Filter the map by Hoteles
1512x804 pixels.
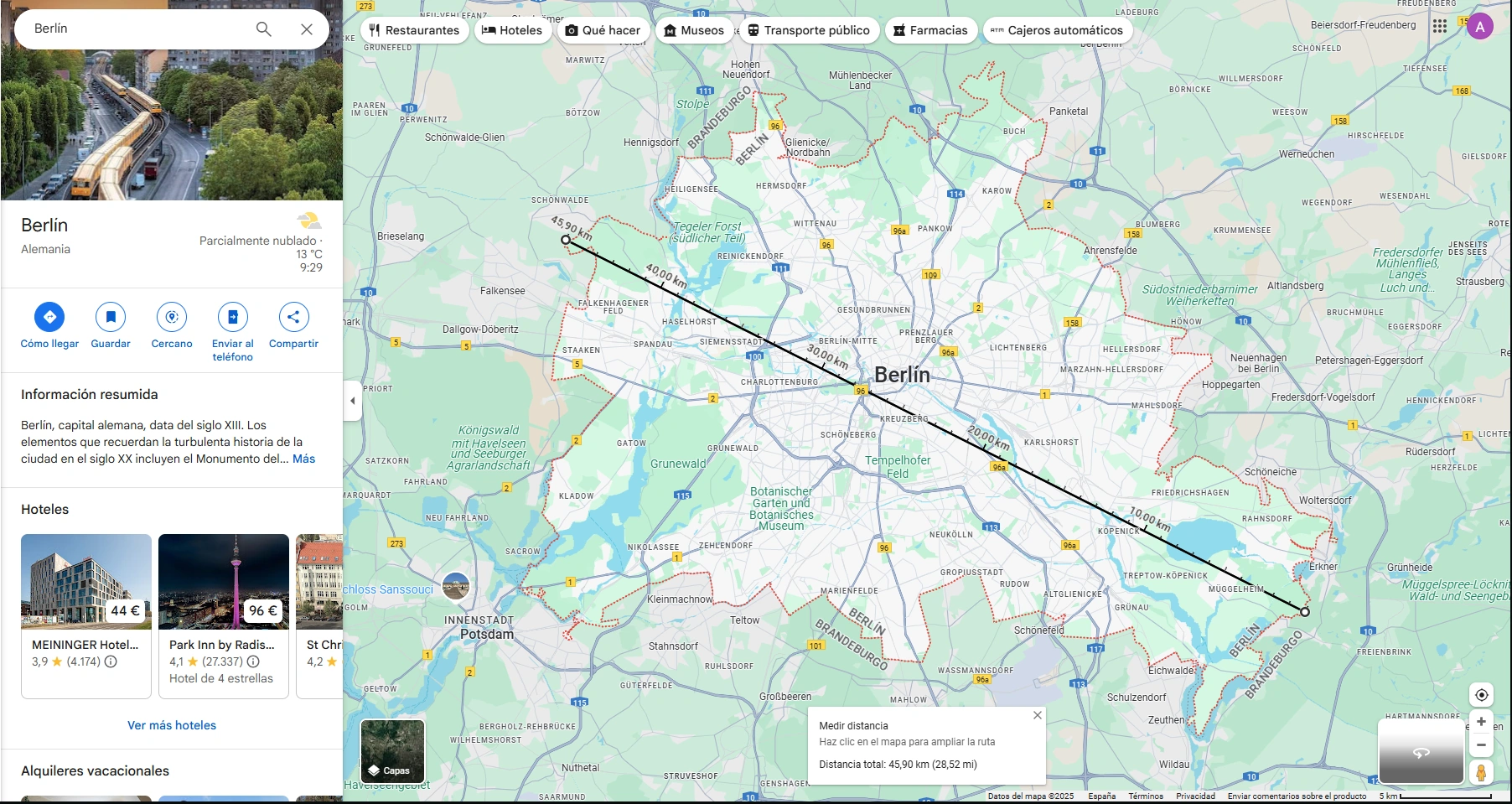[512, 30]
